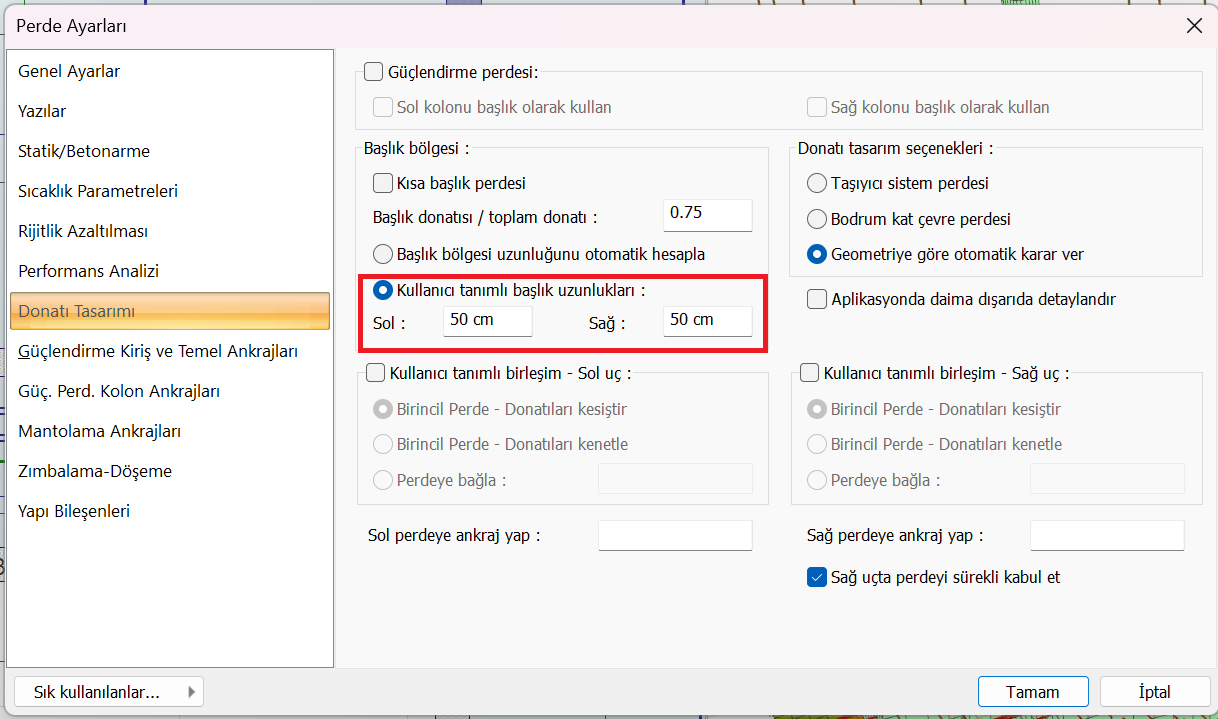
Task: Click the Sol başlık uzunluğu field
Action: pyautogui.click(x=487, y=321)
